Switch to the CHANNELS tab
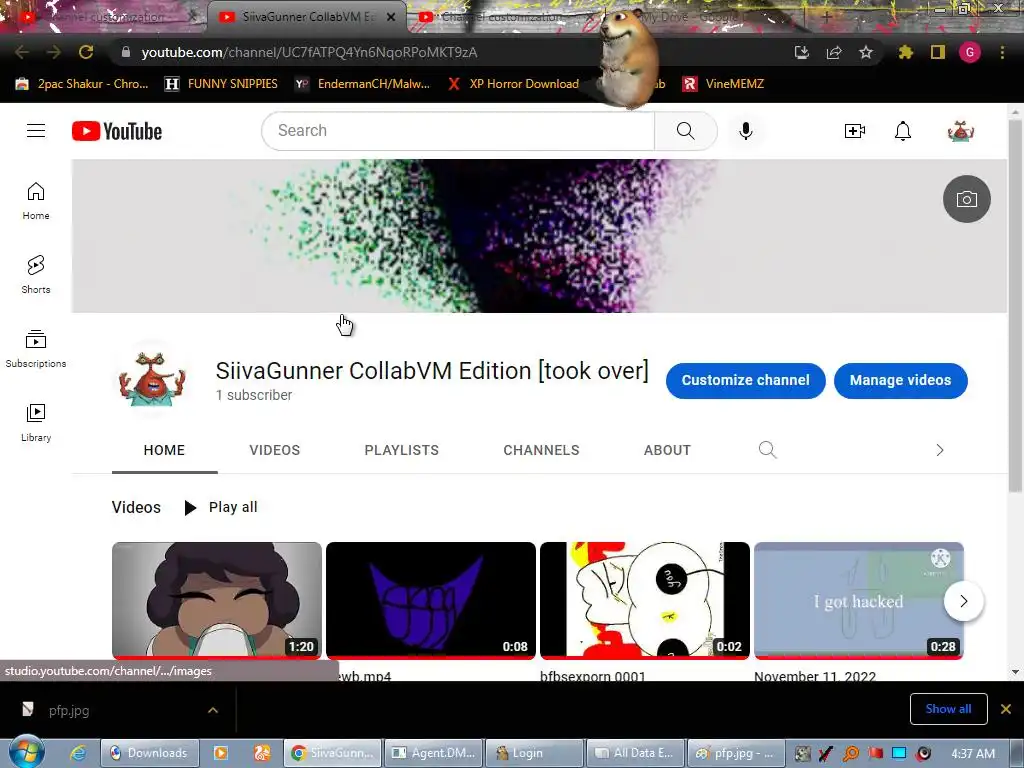Image resolution: width=1024 pixels, height=768 pixels. tap(541, 450)
